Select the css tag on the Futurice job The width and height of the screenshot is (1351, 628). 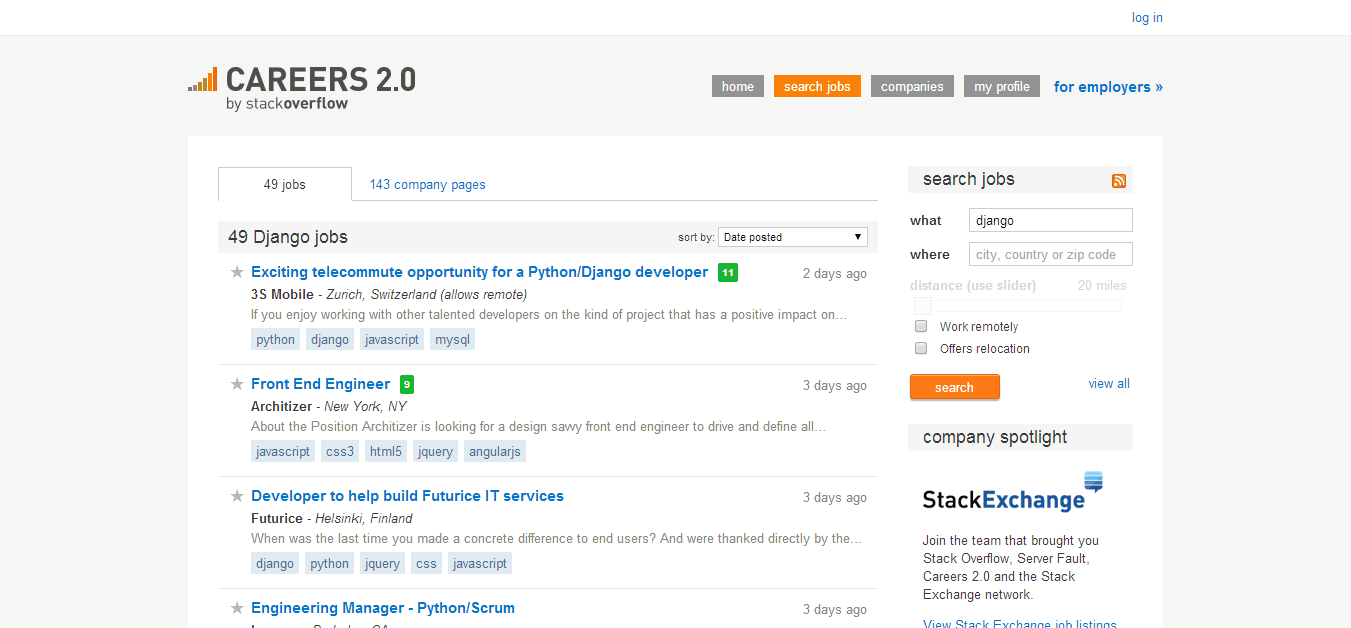point(426,564)
